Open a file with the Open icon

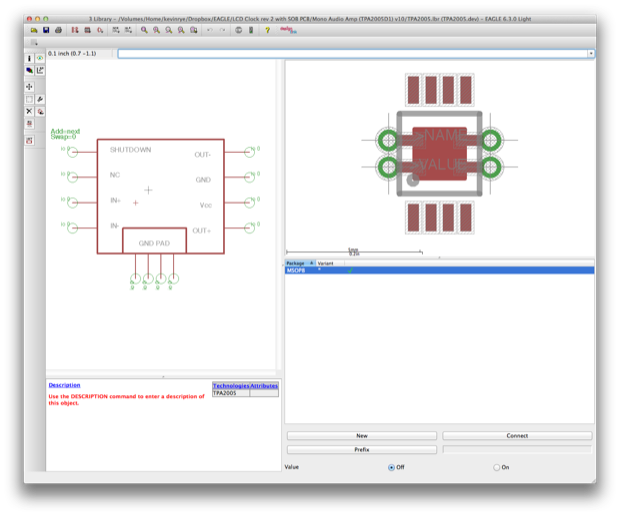(x=34, y=30)
